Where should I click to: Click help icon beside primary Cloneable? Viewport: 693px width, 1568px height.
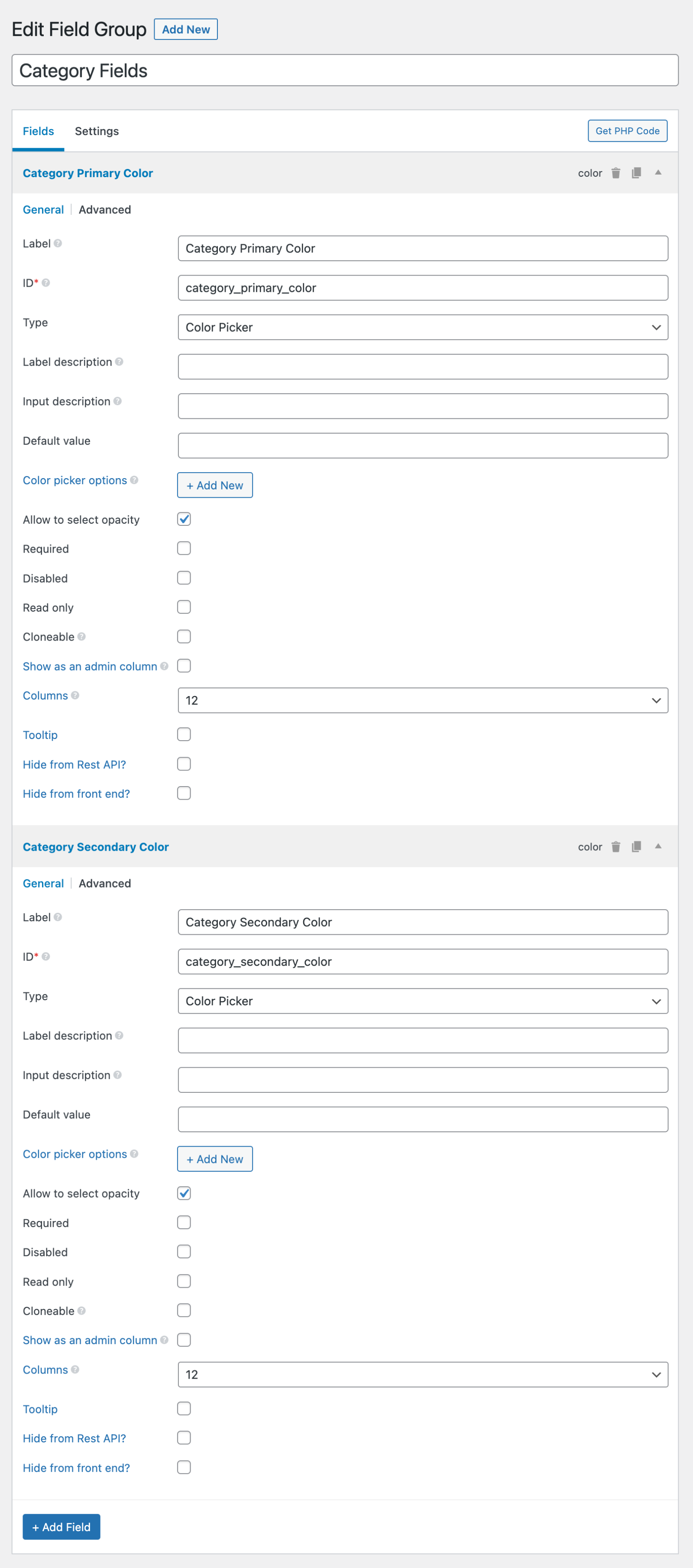[81, 637]
